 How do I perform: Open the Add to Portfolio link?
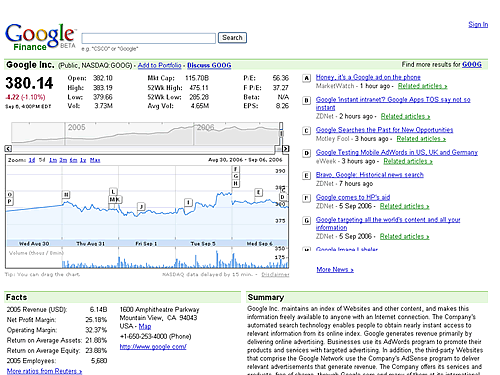(x=160, y=65)
